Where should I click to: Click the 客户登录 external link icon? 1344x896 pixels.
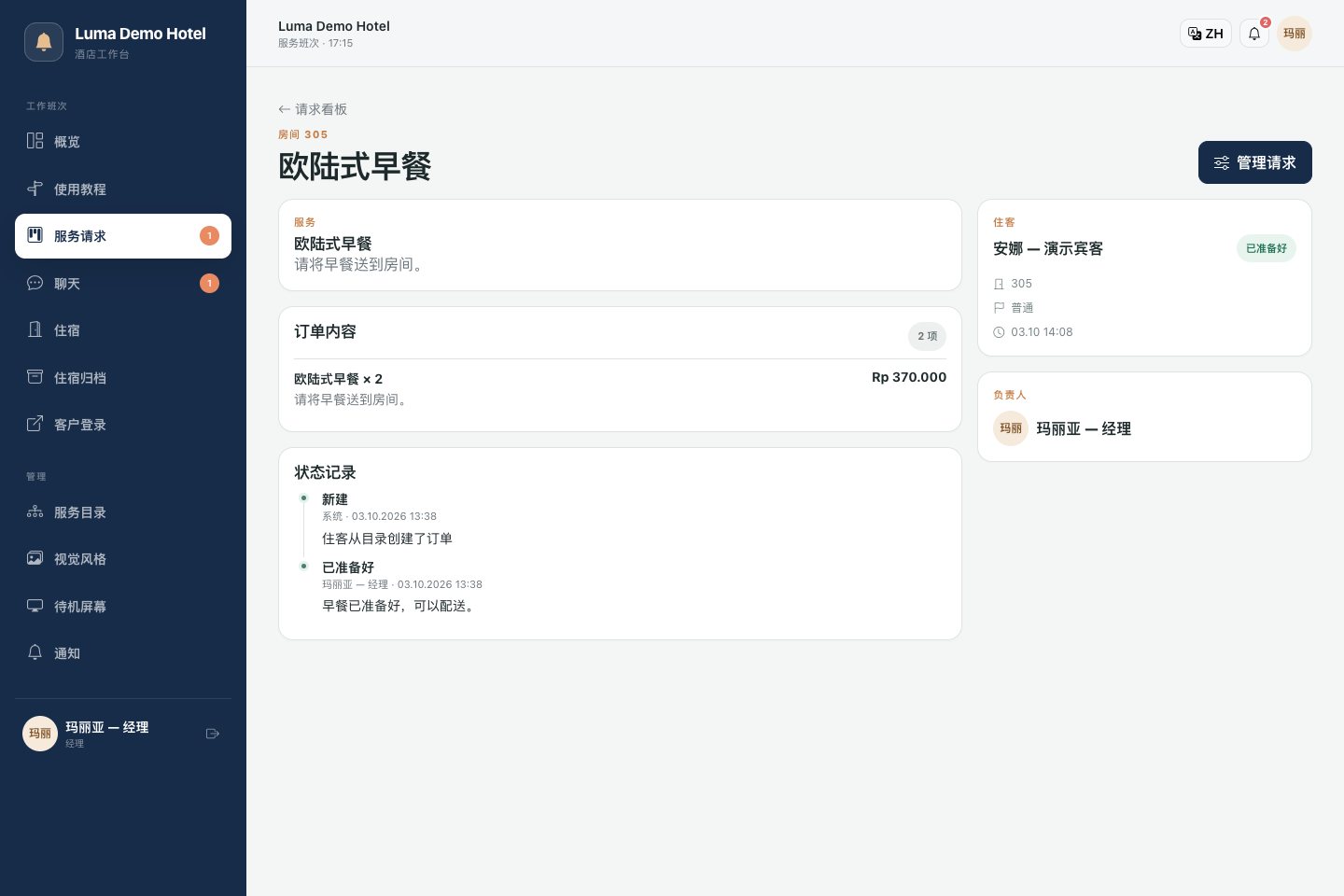pos(35,424)
